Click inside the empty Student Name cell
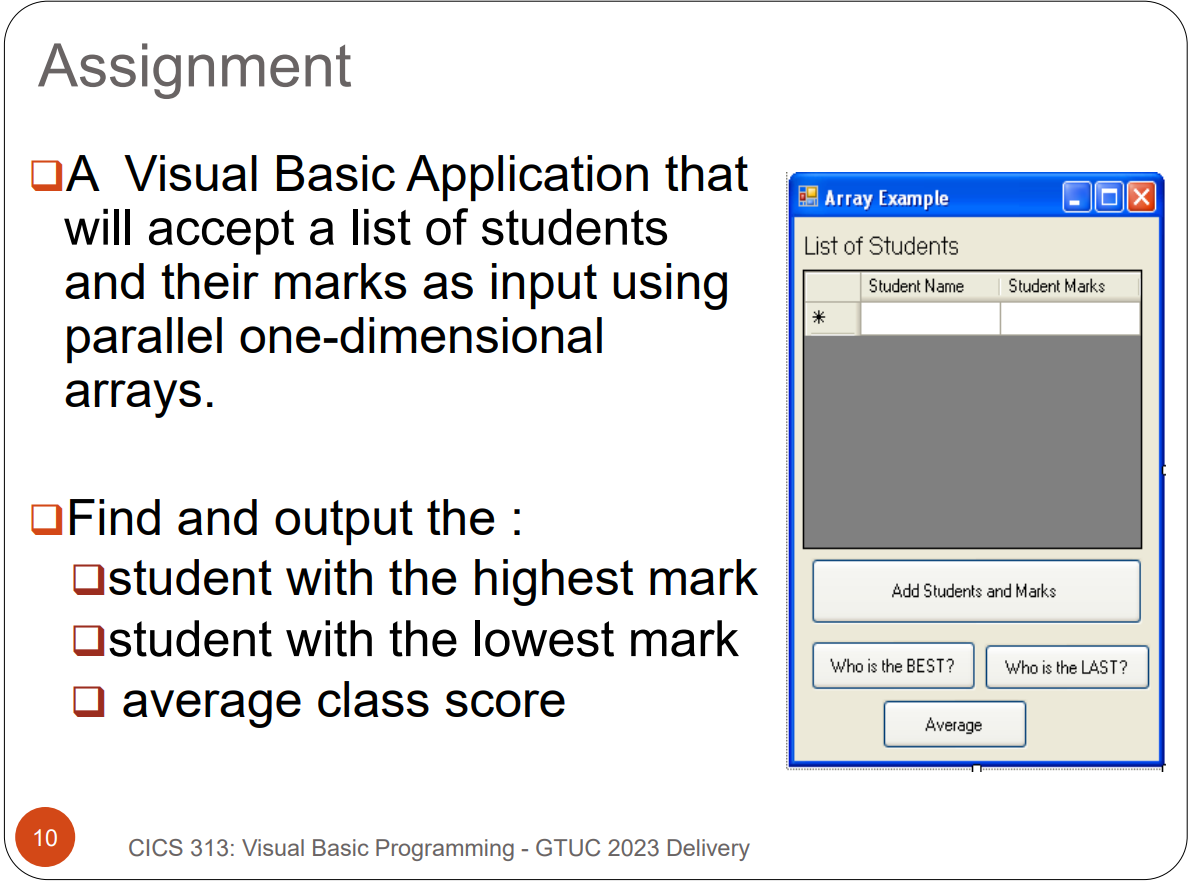 coord(930,317)
